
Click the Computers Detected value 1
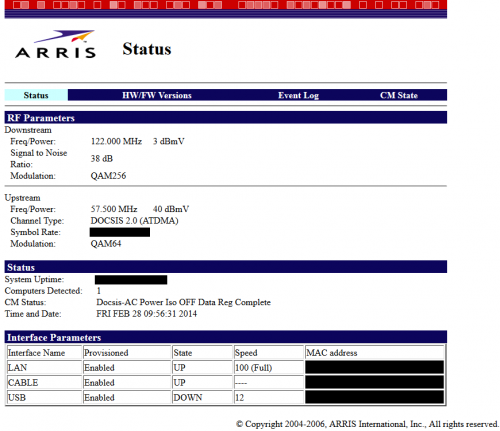click(x=99, y=291)
